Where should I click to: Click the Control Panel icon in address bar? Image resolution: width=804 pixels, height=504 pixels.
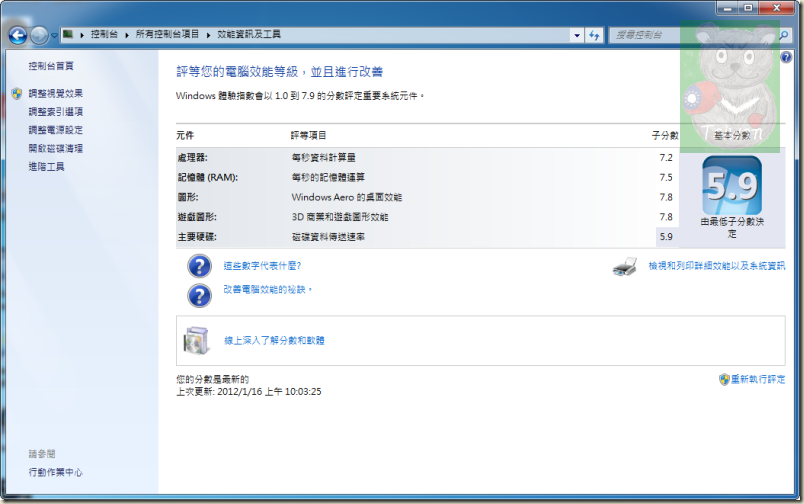tap(68, 34)
